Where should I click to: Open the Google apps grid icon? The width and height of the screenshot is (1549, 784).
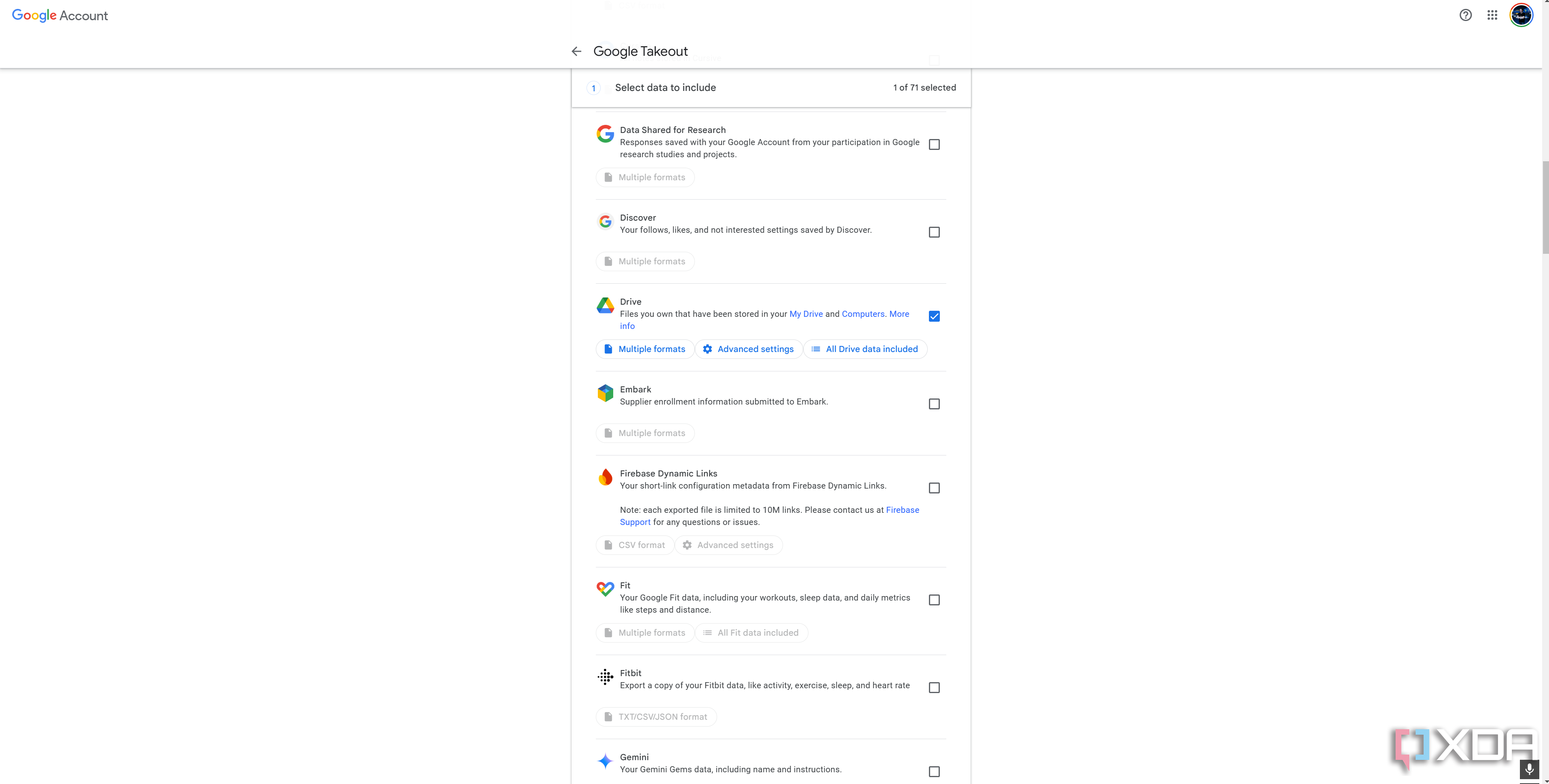point(1492,15)
